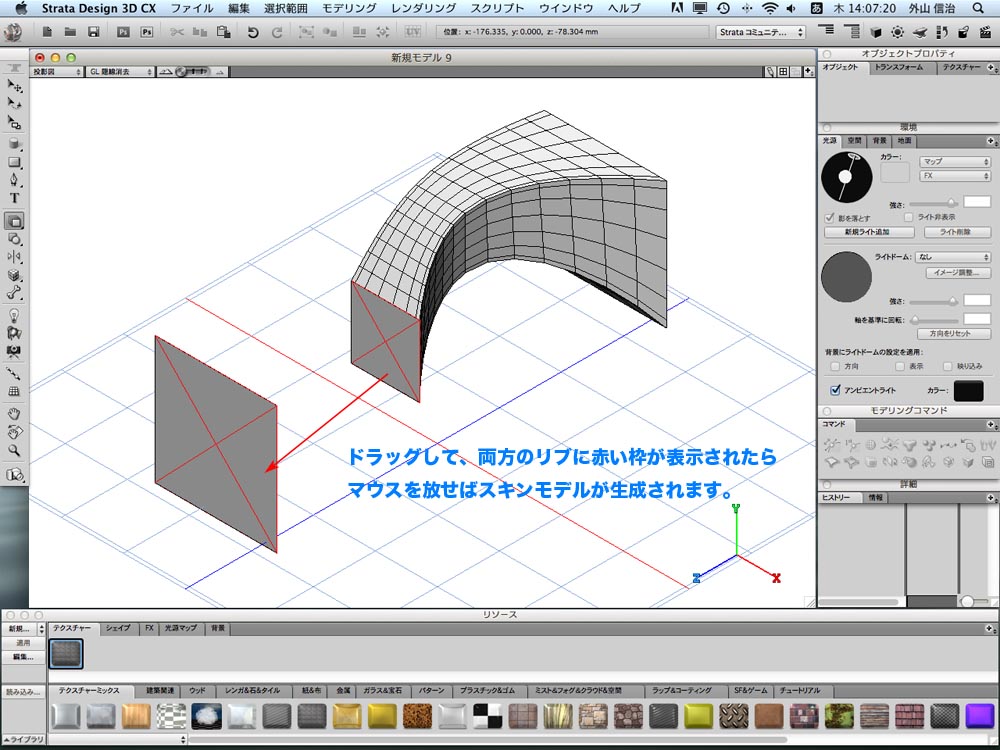Open the ライトドーム dropdown
Image resolution: width=1000 pixels, height=750 pixels.
pos(953,257)
